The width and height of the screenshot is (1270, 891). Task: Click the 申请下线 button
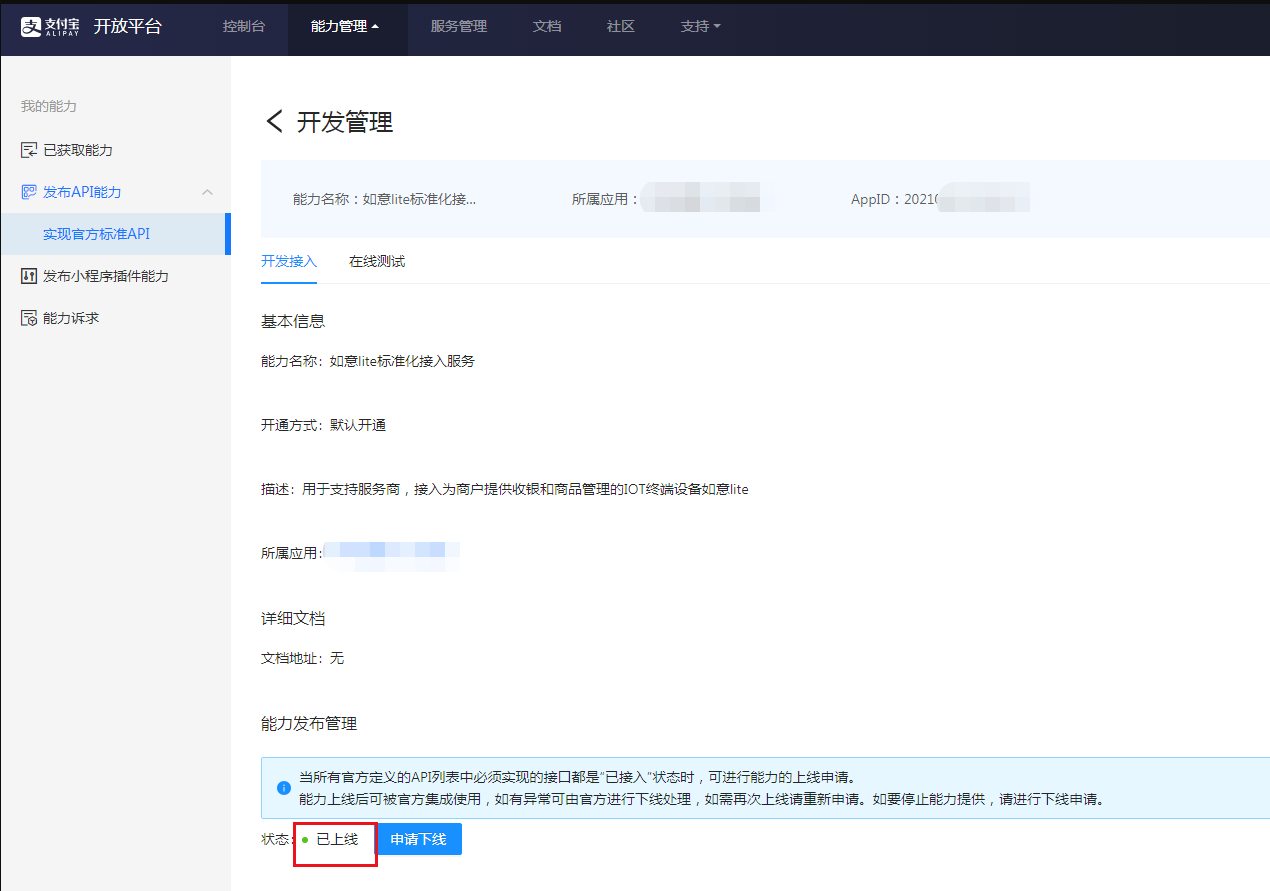click(x=419, y=839)
